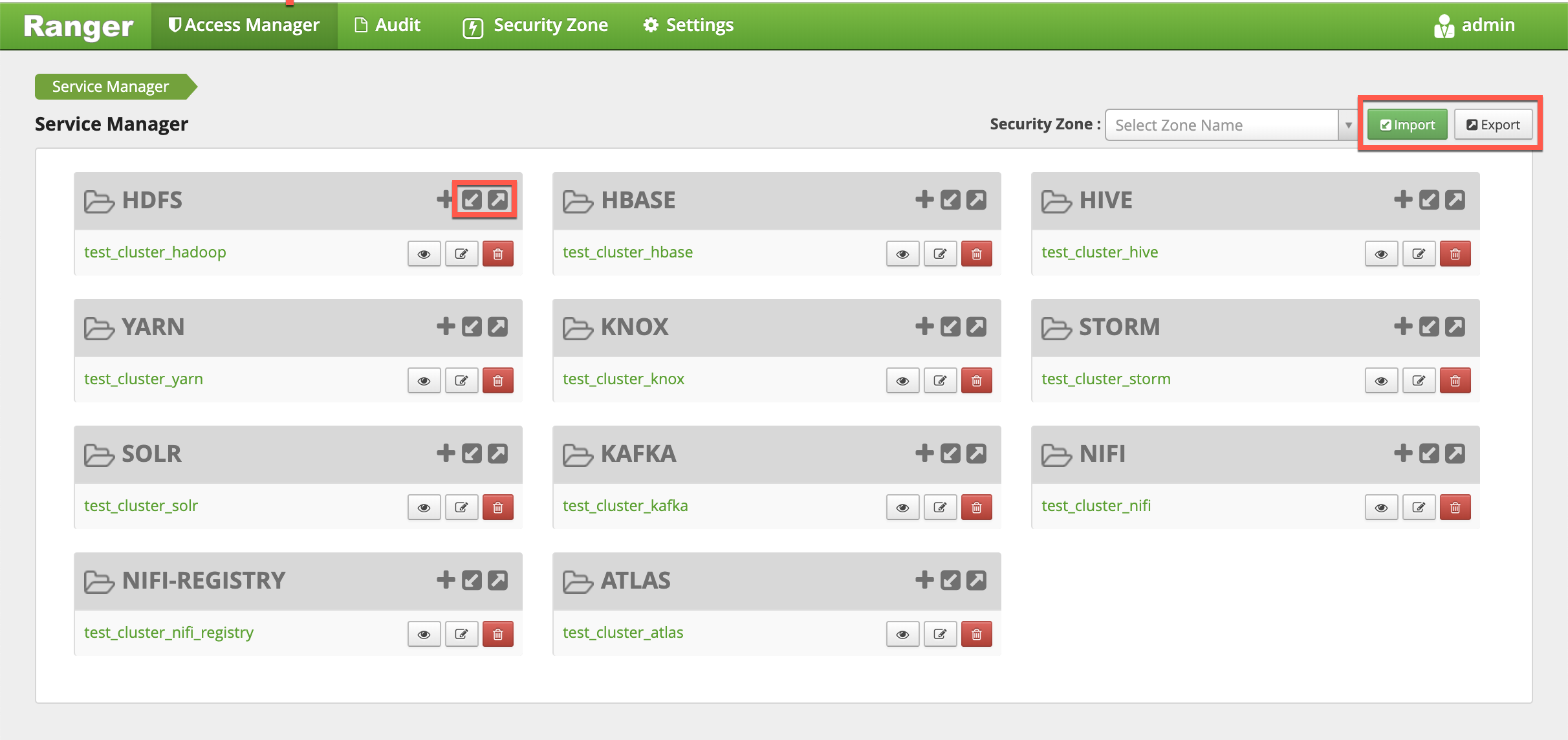Add a new HDFS service
The image size is (1568, 740).
click(444, 200)
